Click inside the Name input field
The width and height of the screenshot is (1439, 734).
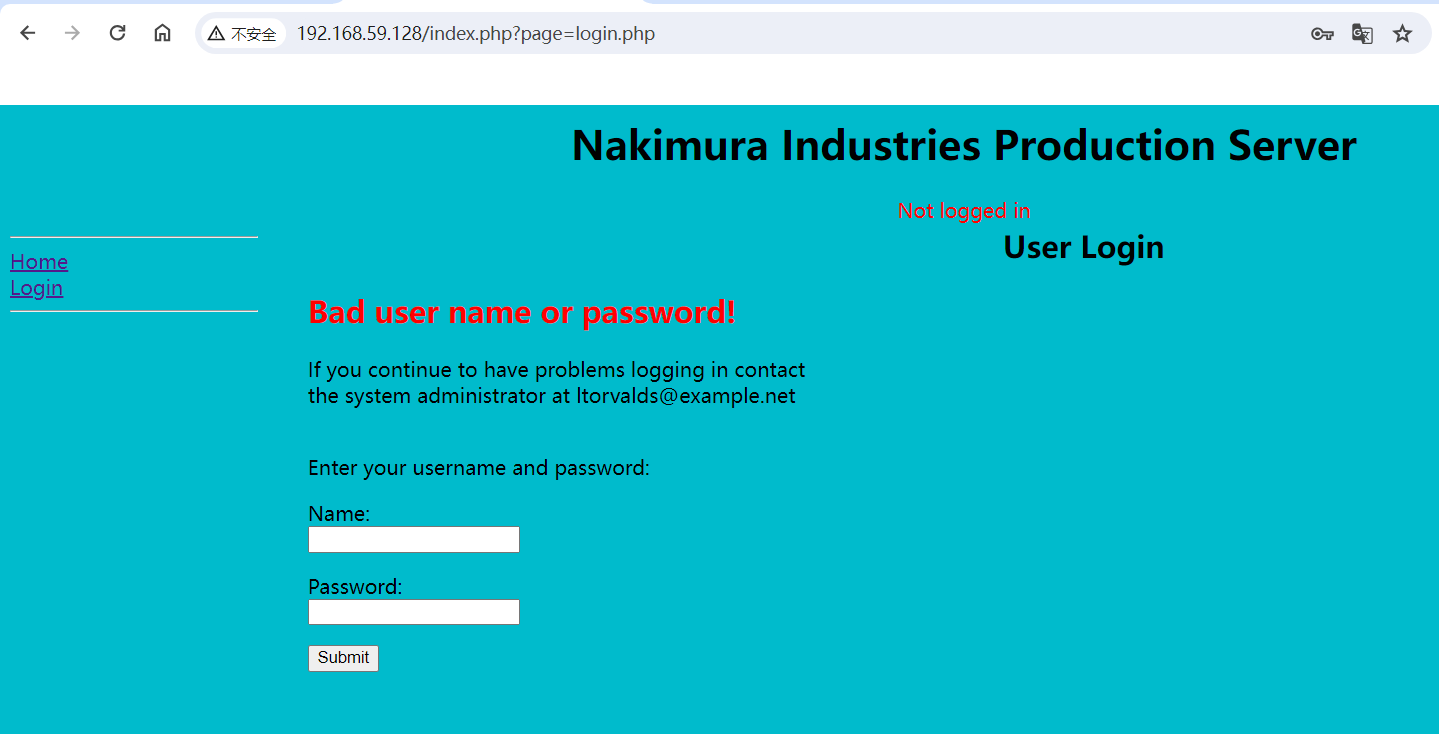(x=413, y=539)
